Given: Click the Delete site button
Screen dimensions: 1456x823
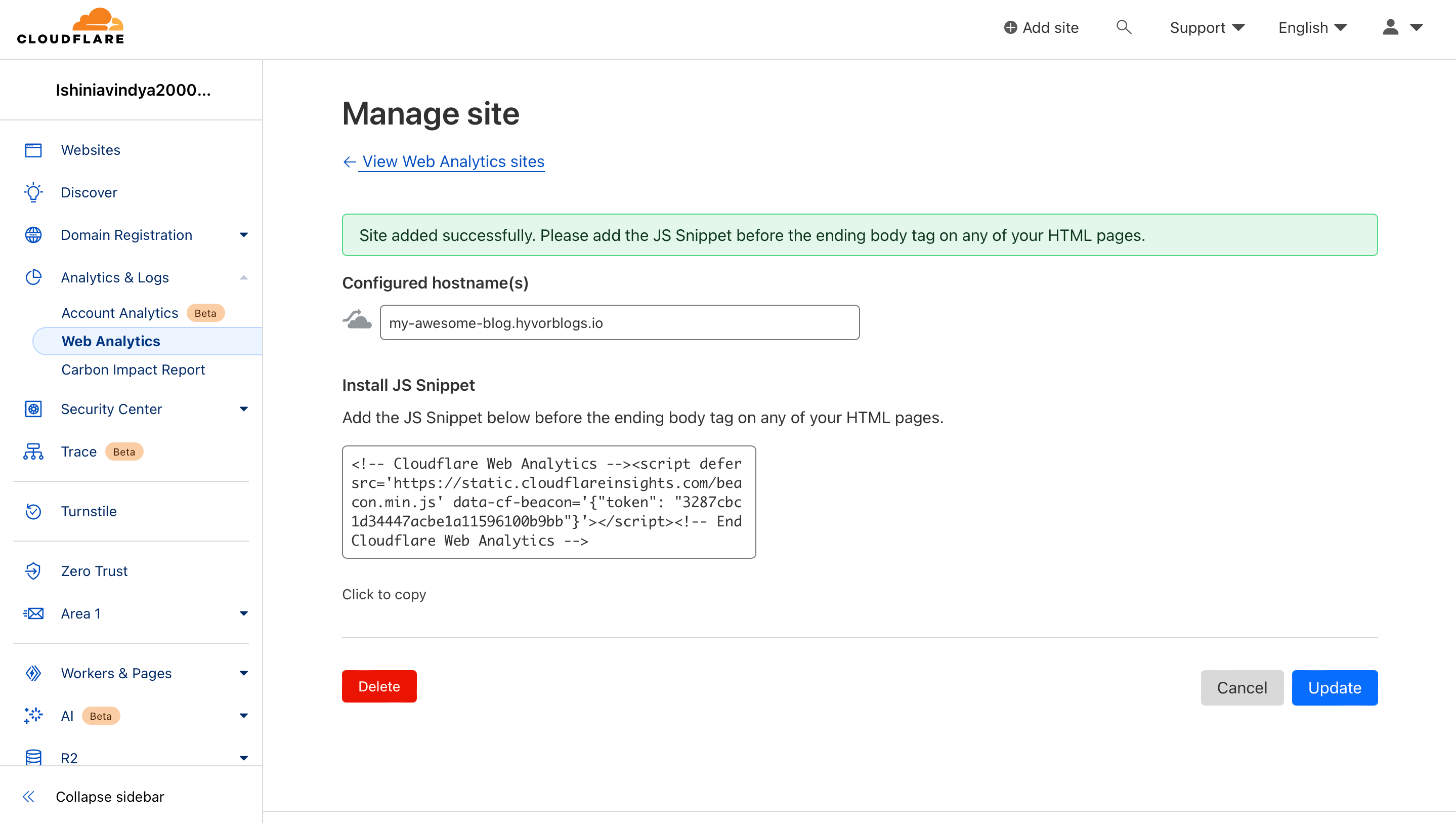Looking at the screenshot, I should coord(379,686).
